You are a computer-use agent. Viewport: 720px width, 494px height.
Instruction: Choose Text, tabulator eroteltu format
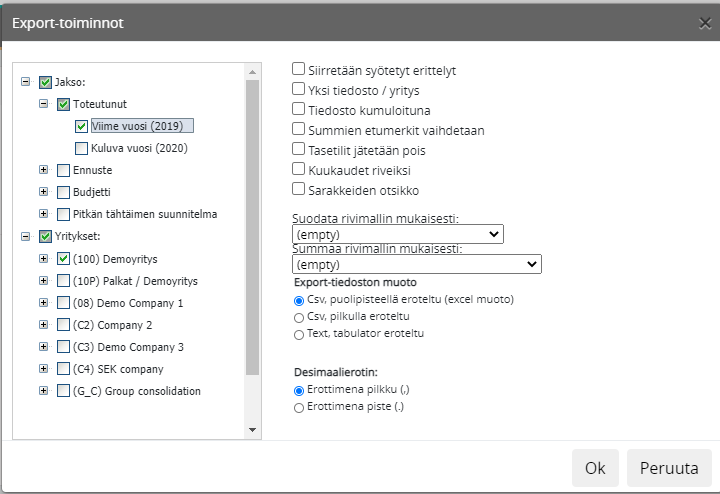click(x=299, y=334)
